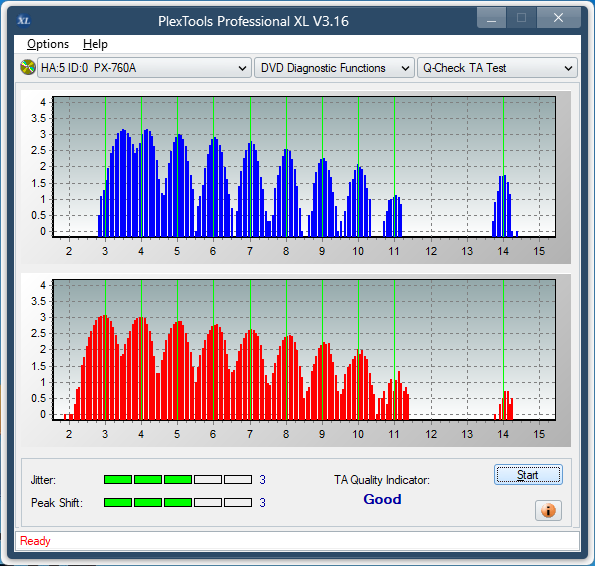The image size is (595, 566).
Task: Close the PlexTools Professional window
Action: [558, 18]
